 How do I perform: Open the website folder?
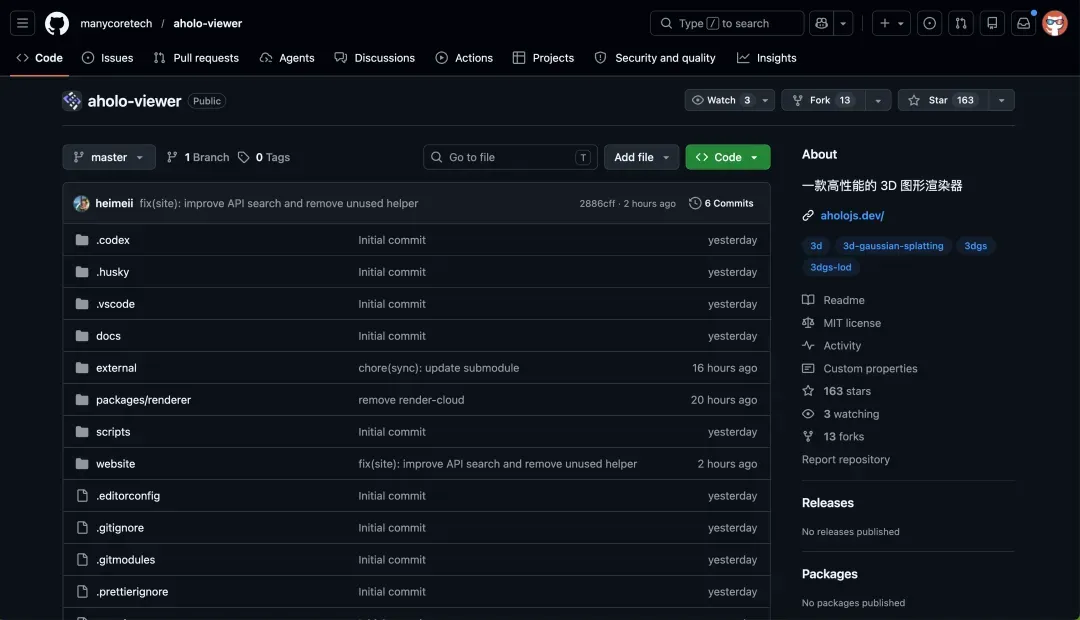[x=116, y=464]
